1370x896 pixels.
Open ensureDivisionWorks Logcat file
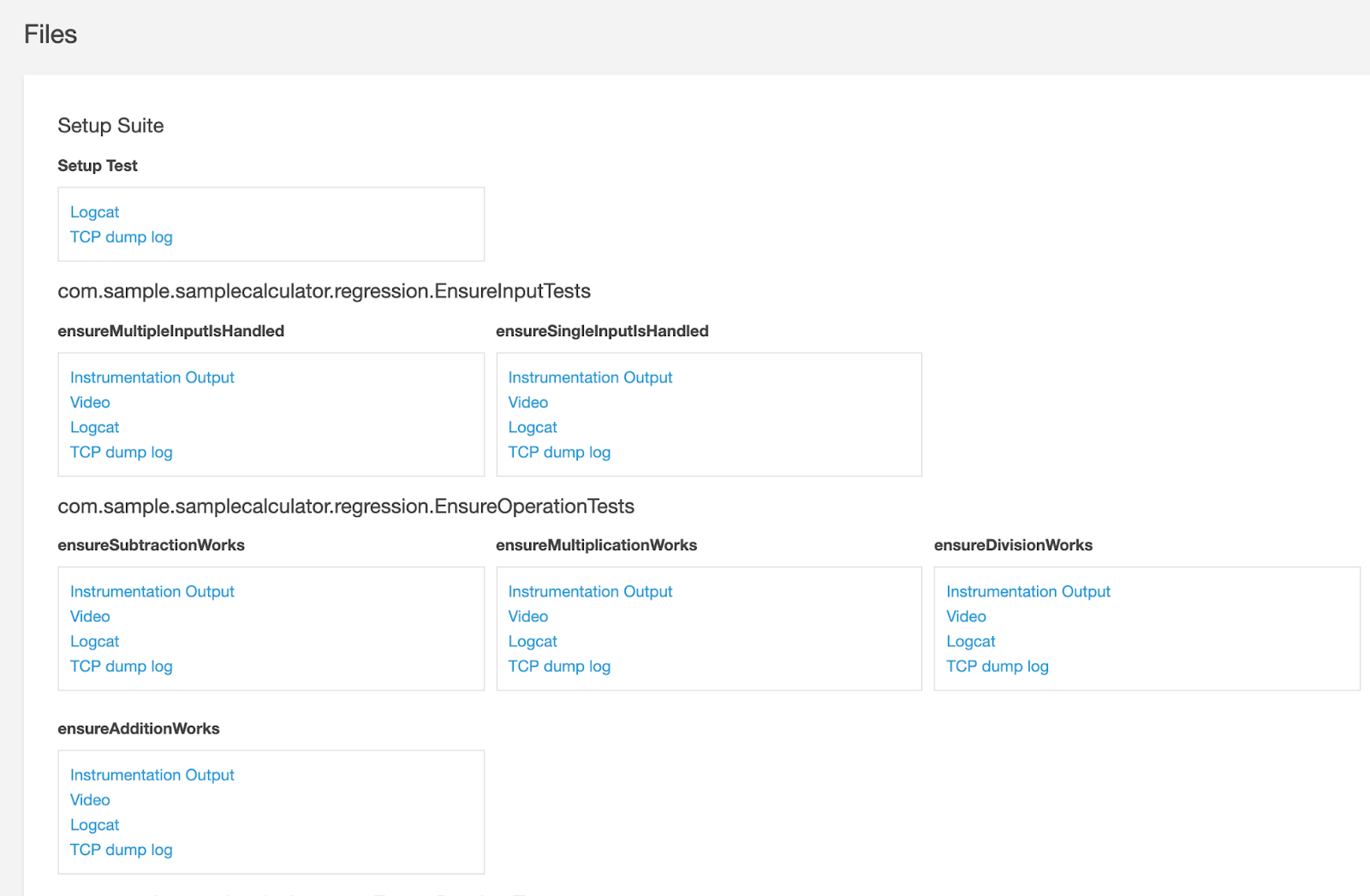pos(970,641)
